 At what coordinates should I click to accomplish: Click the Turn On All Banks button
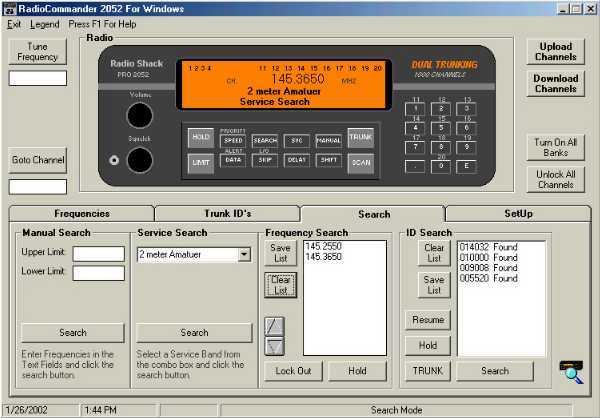(x=556, y=147)
